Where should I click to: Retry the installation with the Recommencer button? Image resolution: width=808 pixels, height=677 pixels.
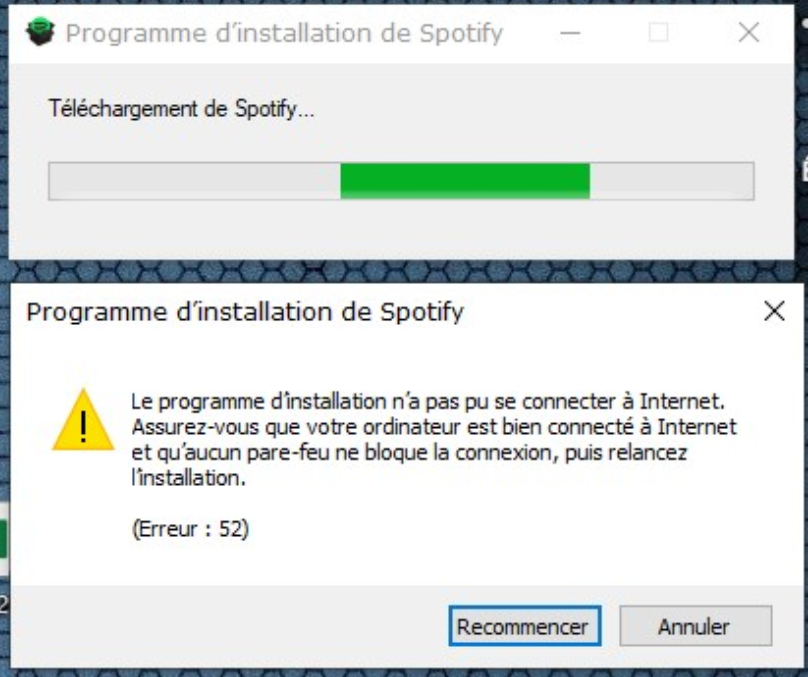[x=525, y=626]
